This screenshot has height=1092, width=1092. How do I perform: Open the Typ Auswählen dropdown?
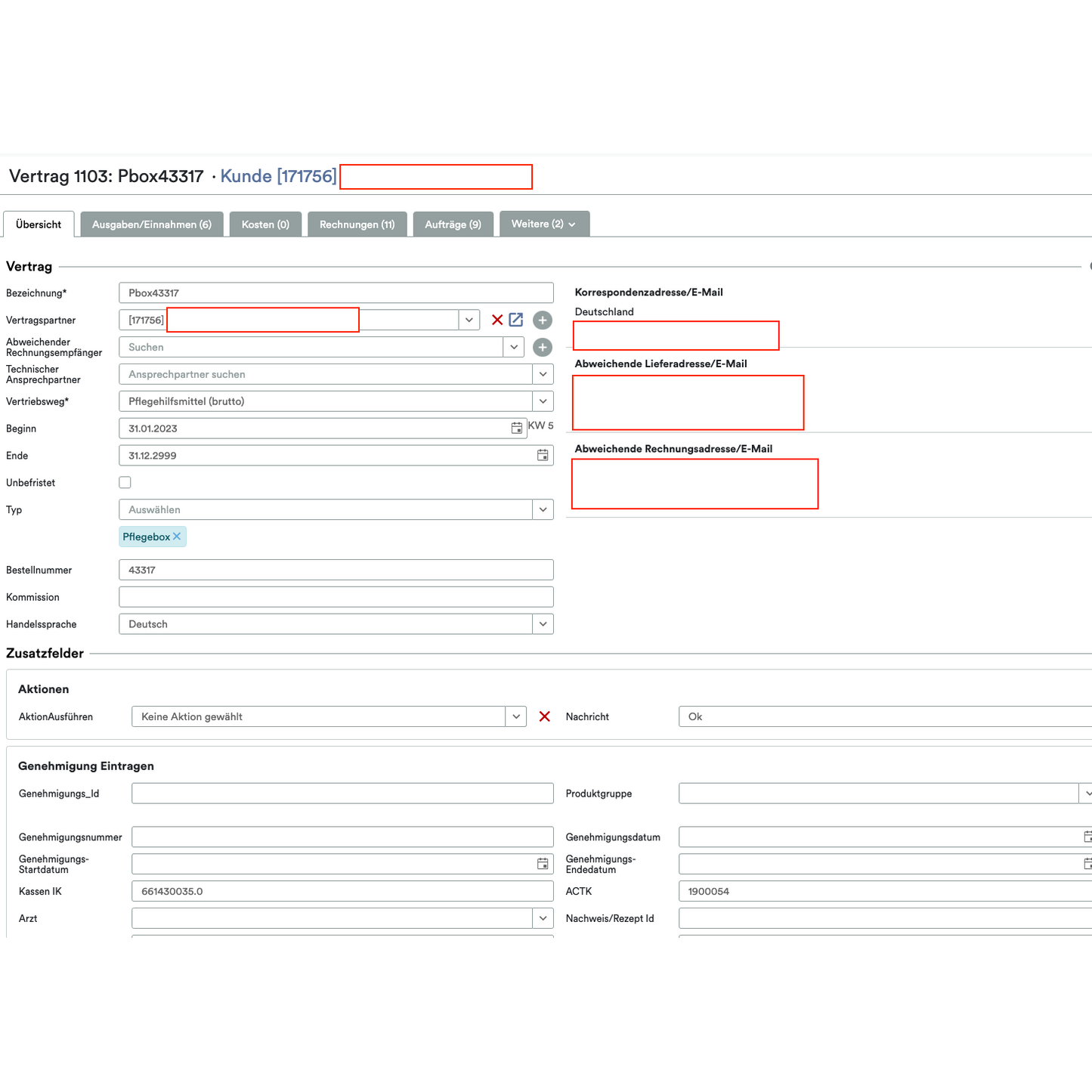point(542,509)
